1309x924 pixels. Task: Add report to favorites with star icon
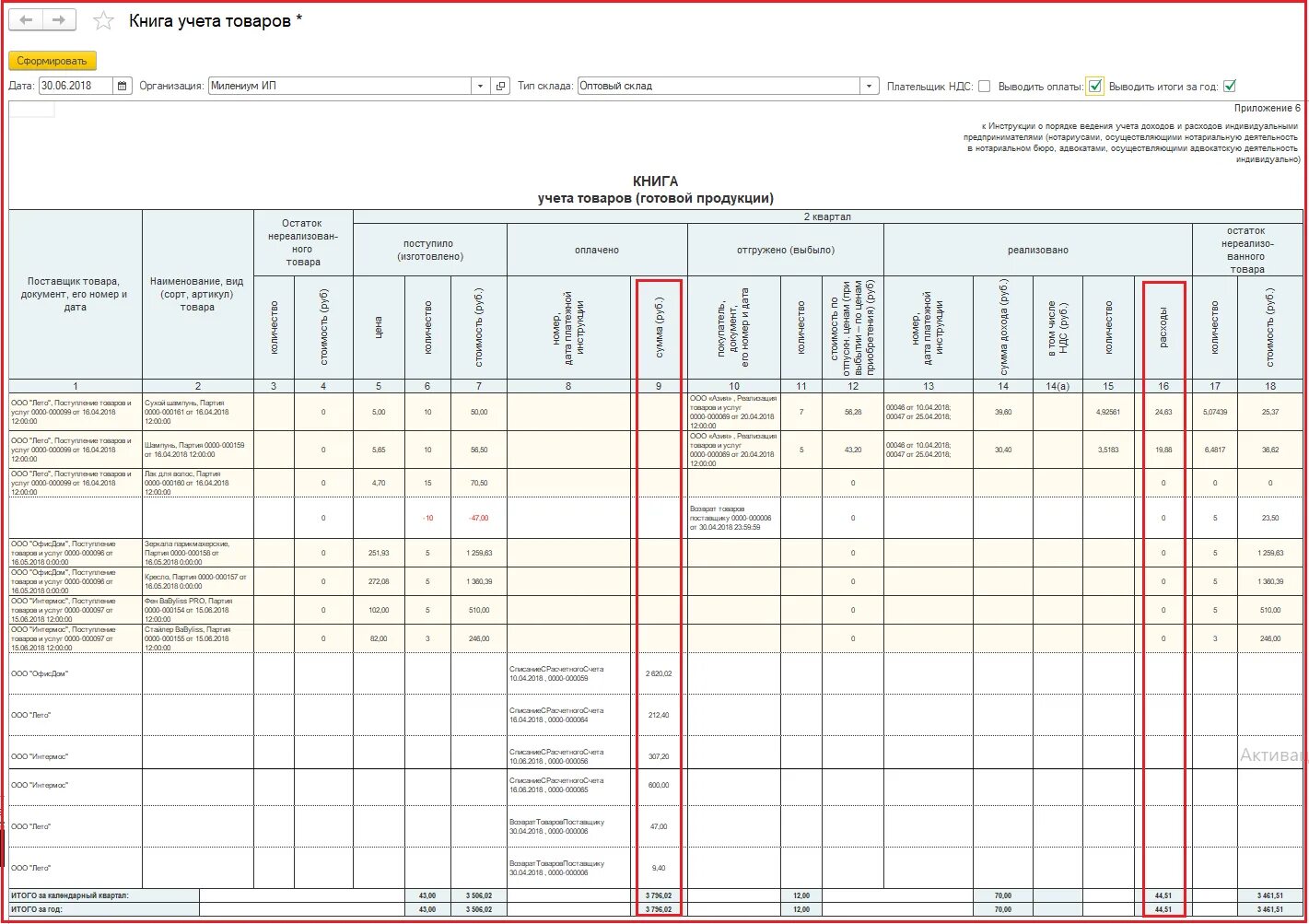coord(104,20)
